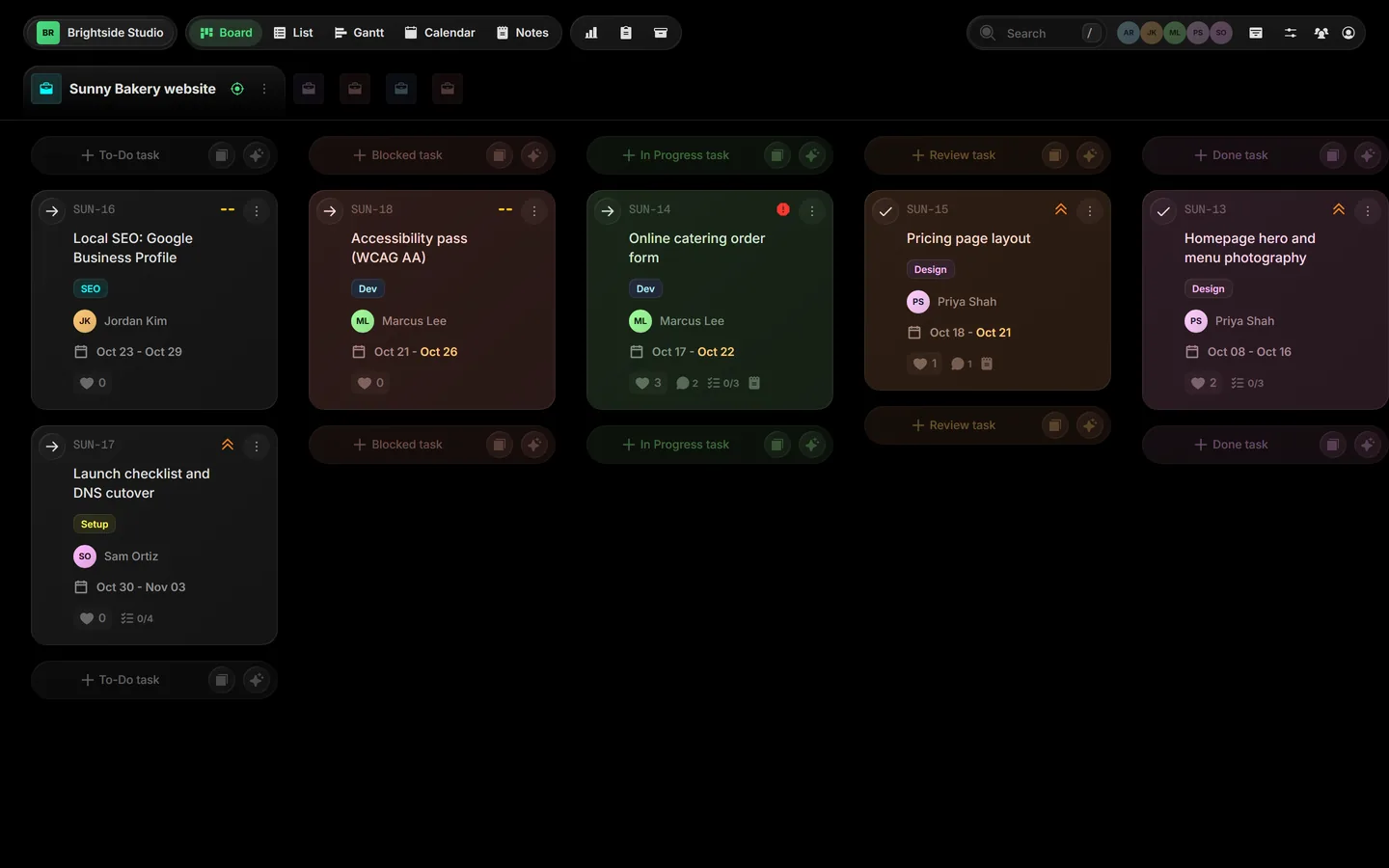Viewport: 1389px width, 868px height.
Task: Open the Oct 23 - Oct 29 date picker
Action: click(x=128, y=352)
